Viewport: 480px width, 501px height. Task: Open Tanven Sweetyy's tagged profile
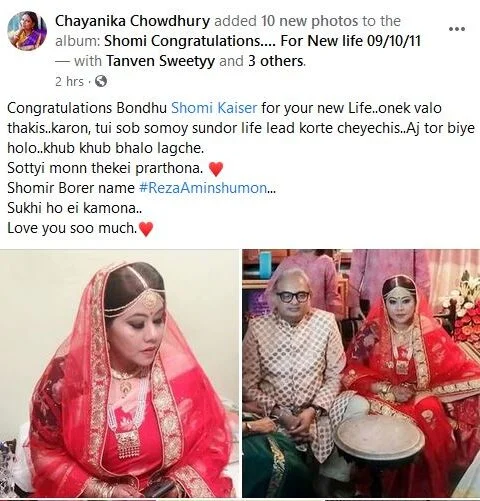click(x=160, y=61)
